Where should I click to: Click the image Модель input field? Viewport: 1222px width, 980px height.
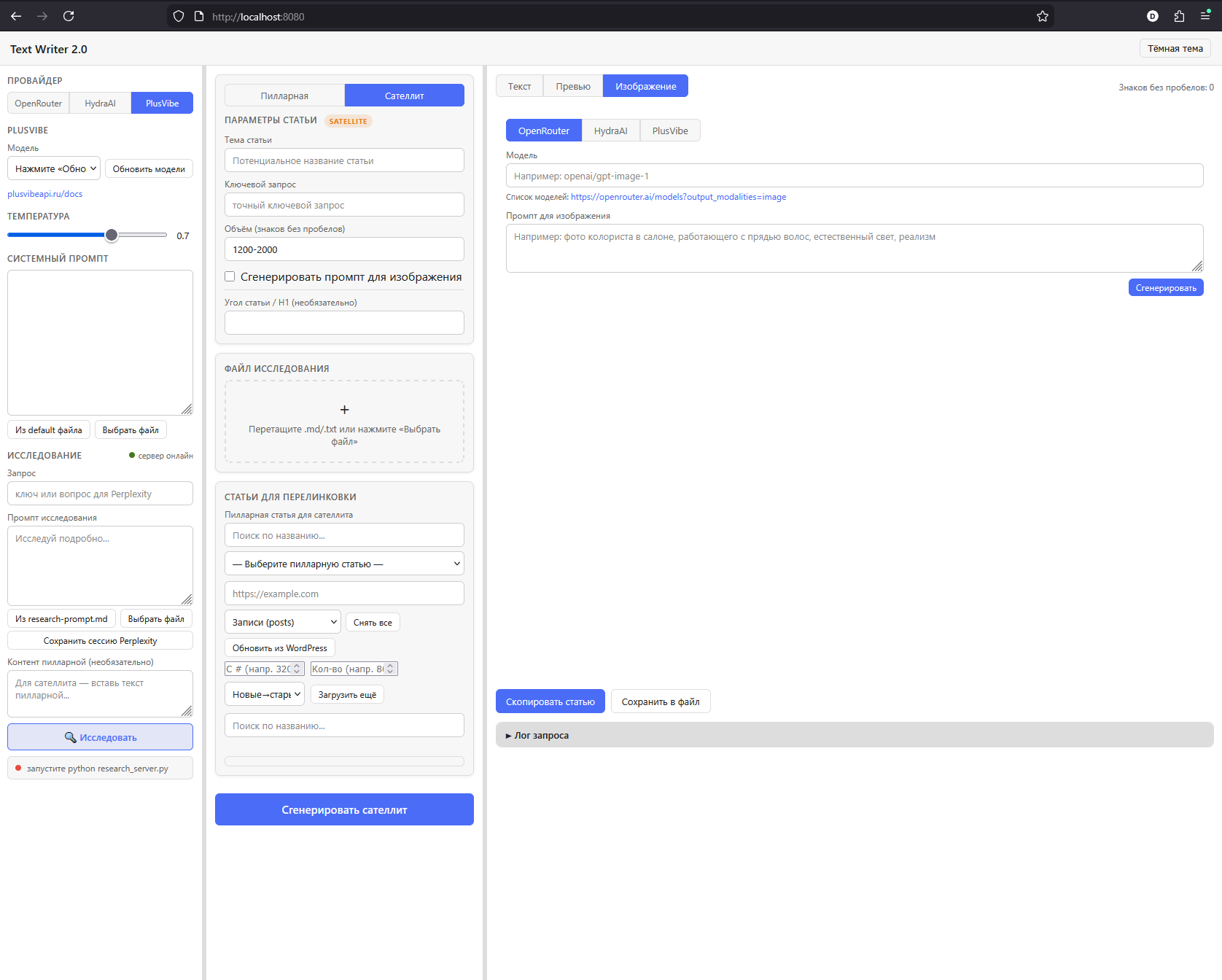click(x=855, y=176)
